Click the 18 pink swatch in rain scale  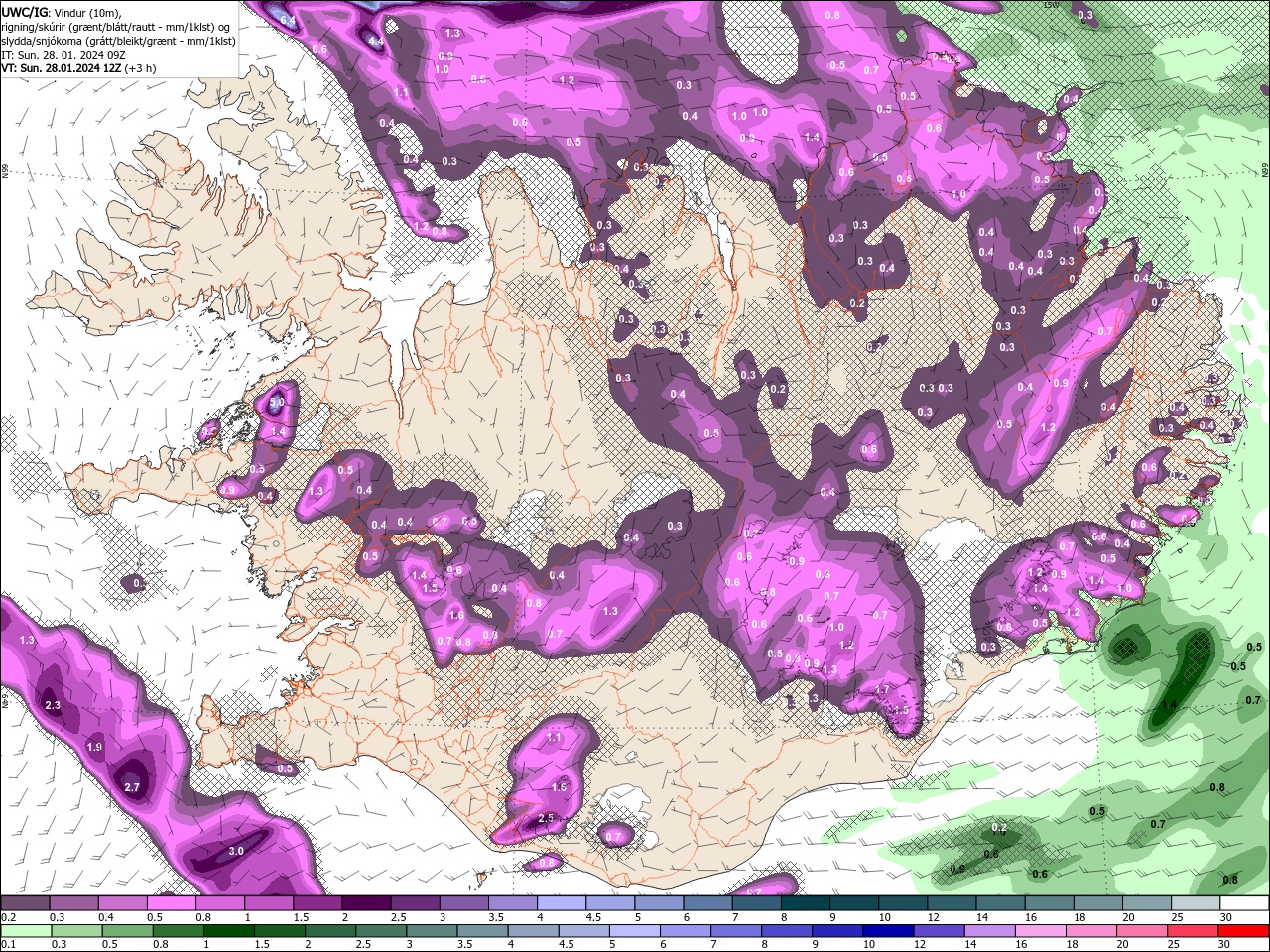[x=1092, y=931]
